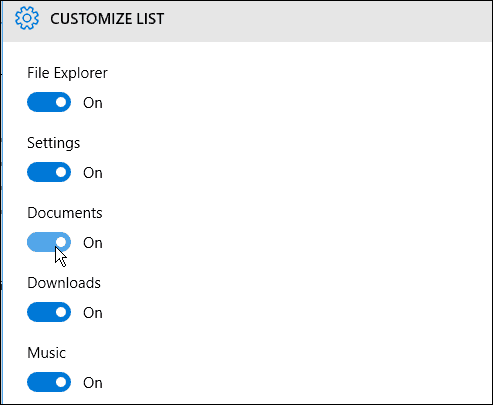
Task: Turn off the Music toggle
Action: point(49,382)
